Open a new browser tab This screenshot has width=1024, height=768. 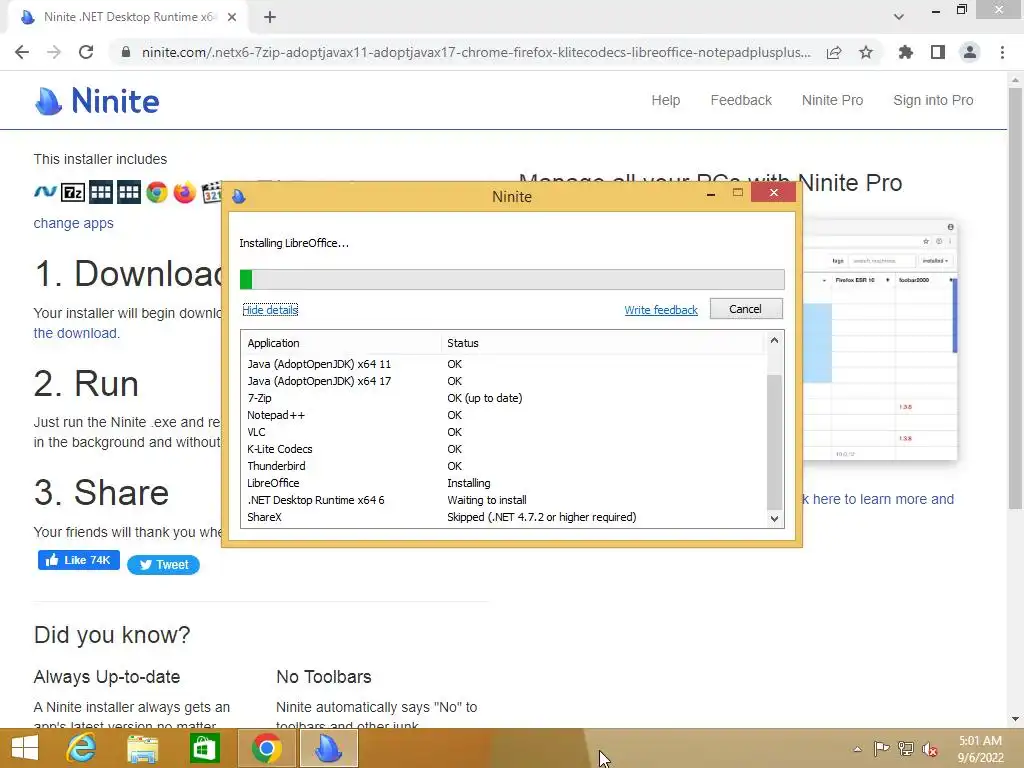(x=270, y=17)
